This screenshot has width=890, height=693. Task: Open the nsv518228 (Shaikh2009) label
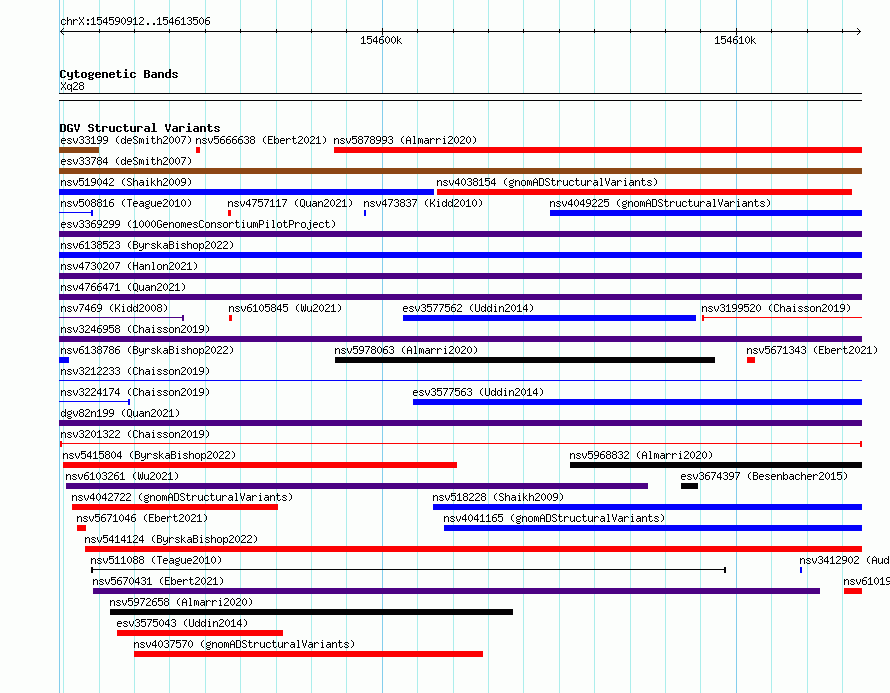(498, 497)
